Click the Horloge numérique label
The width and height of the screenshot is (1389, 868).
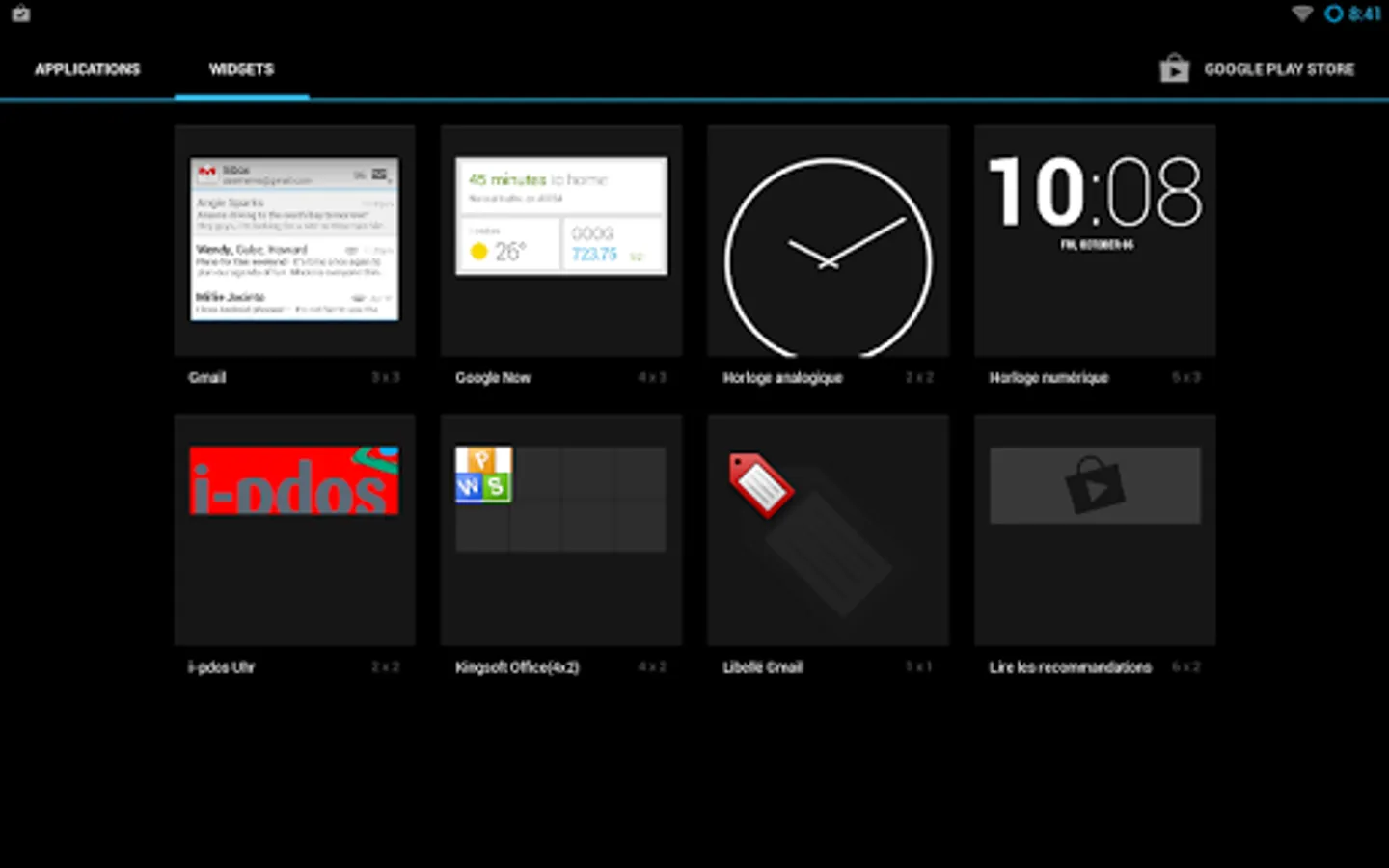(x=1049, y=377)
